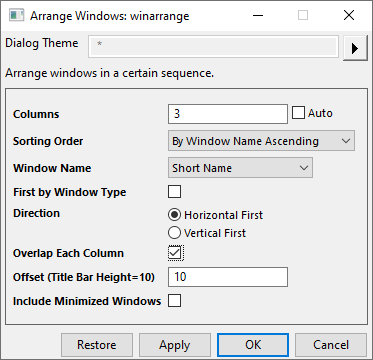Click the Offset value input field
The height and width of the screenshot is (360, 373).
coord(228,277)
